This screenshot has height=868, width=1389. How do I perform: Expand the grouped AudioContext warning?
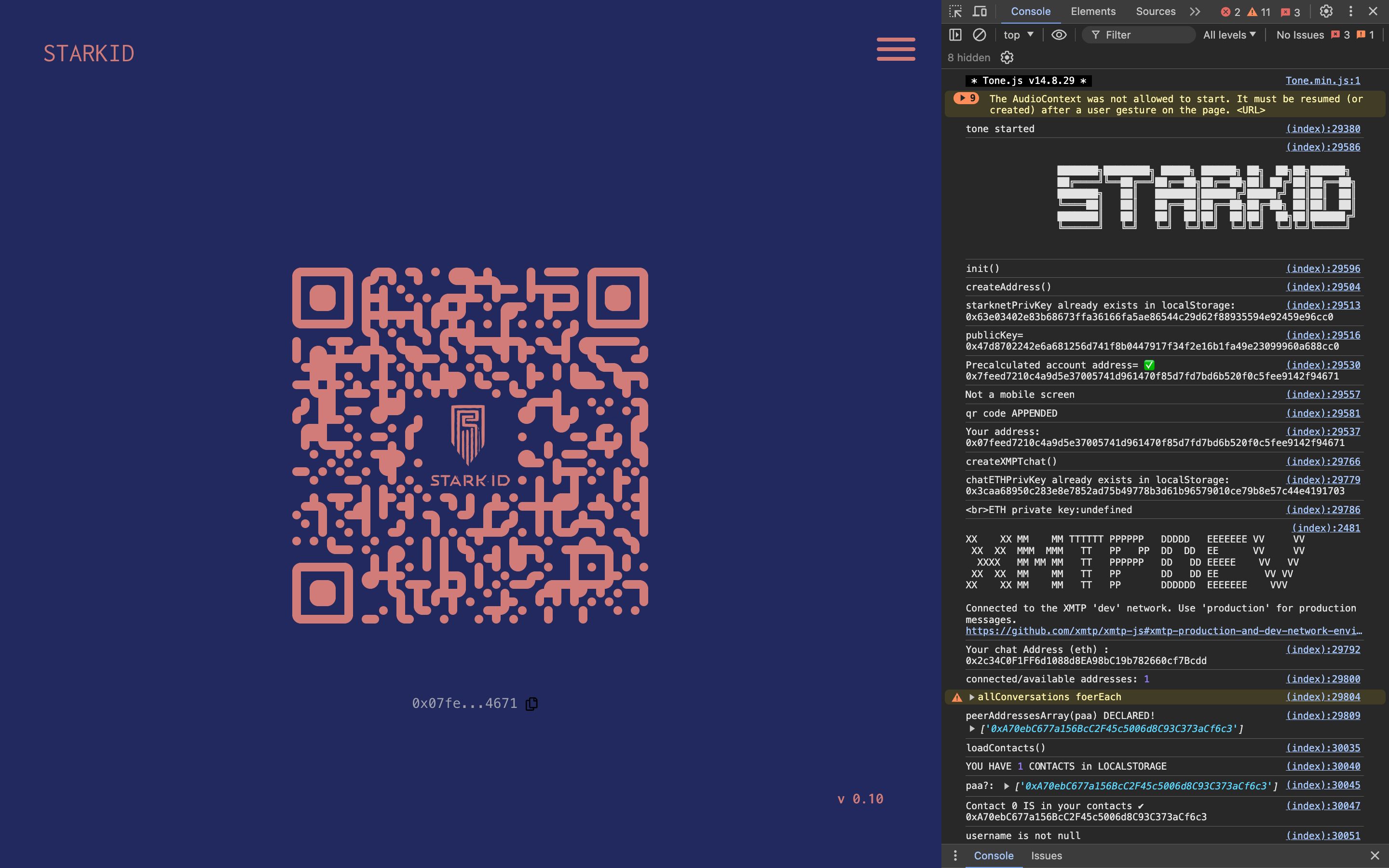(966, 98)
